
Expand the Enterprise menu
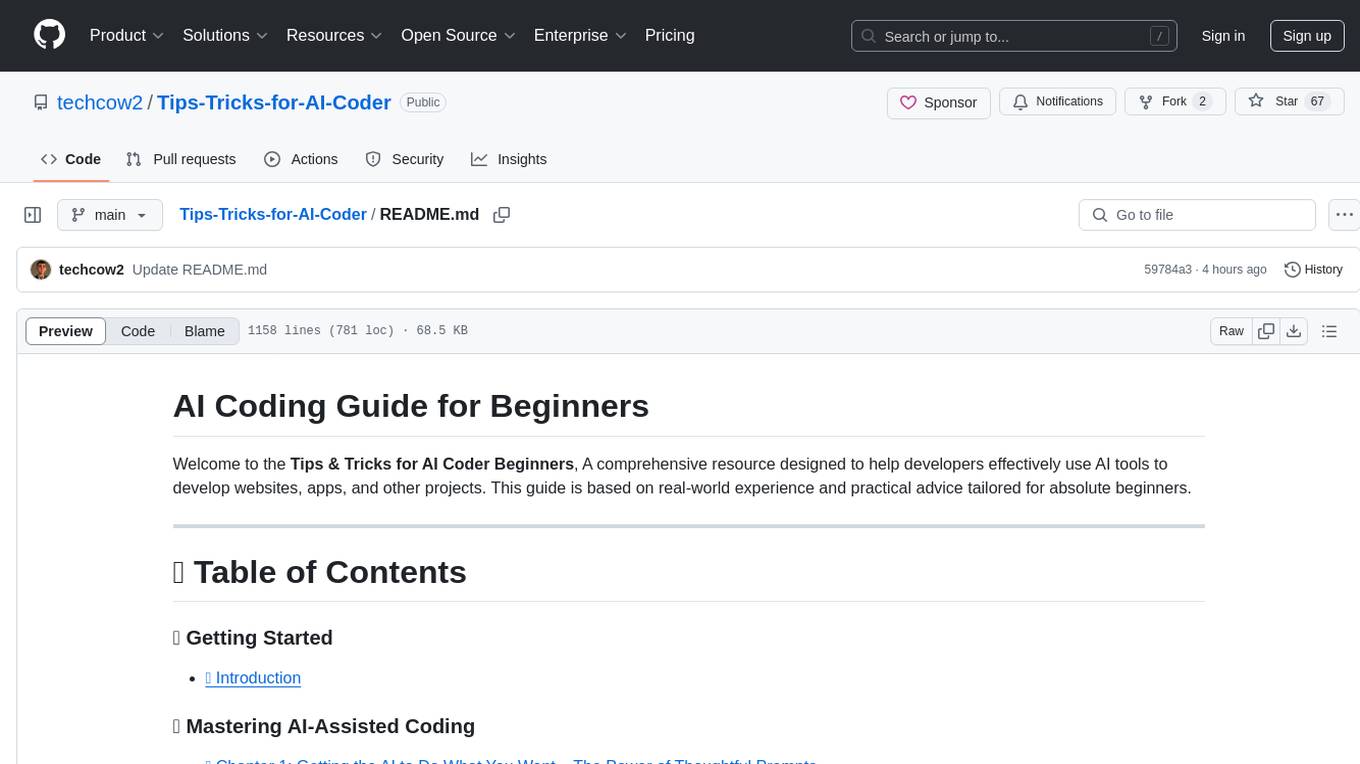[580, 35]
